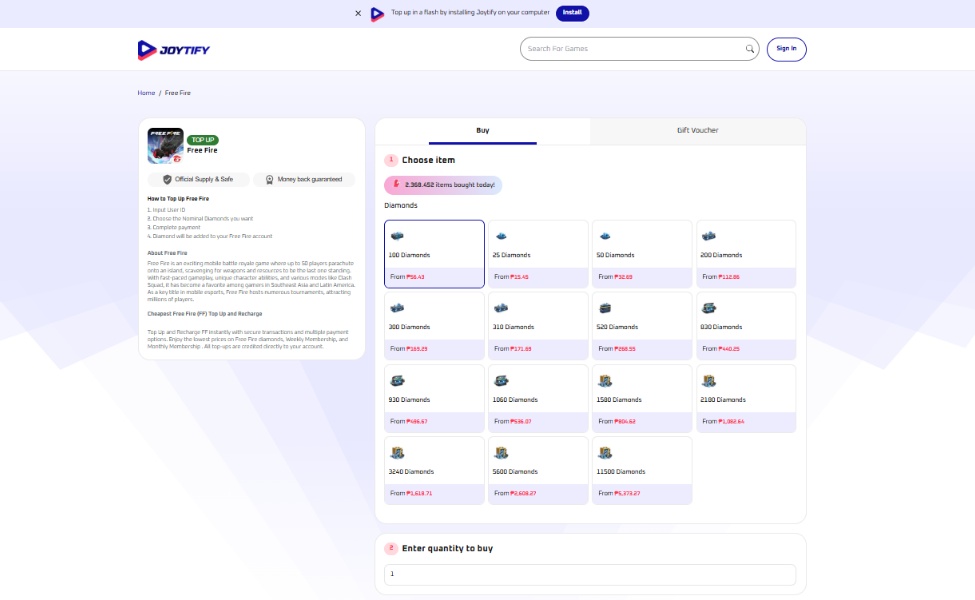Screen dimensions: 975x600
Task: Open the Joytify logo homepage
Action: click(174, 49)
